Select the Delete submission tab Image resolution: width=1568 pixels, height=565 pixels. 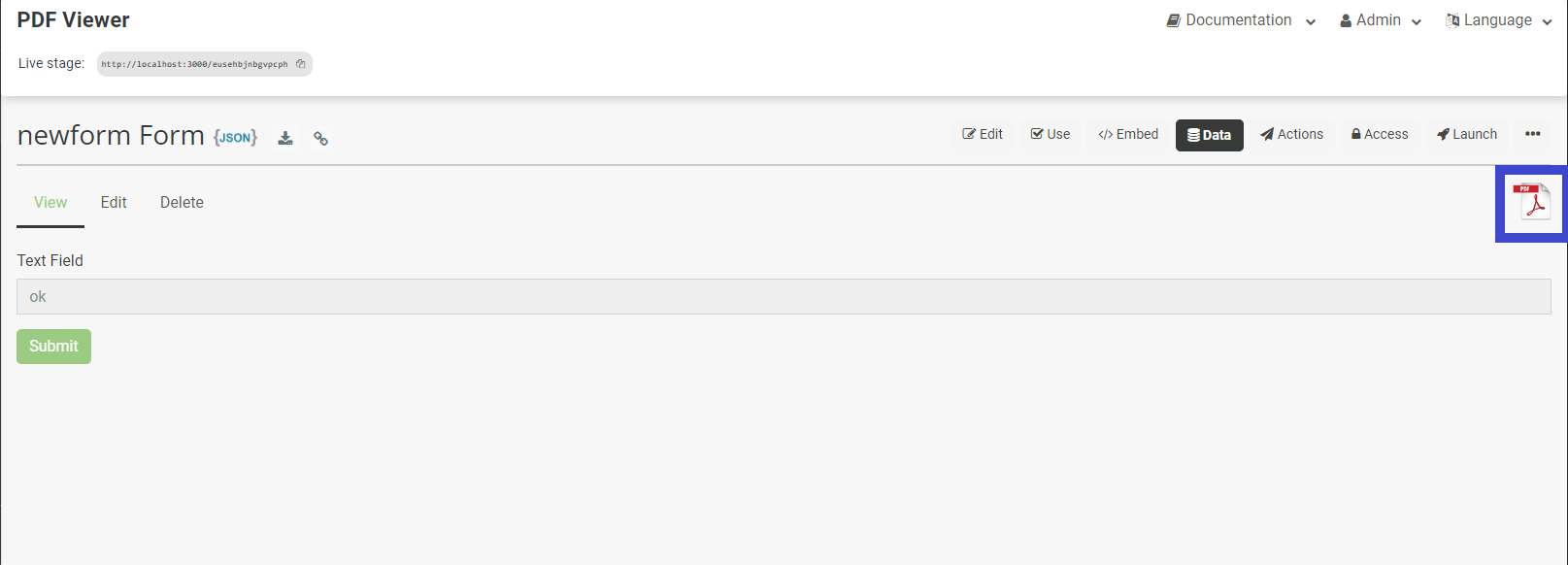coord(182,202)
